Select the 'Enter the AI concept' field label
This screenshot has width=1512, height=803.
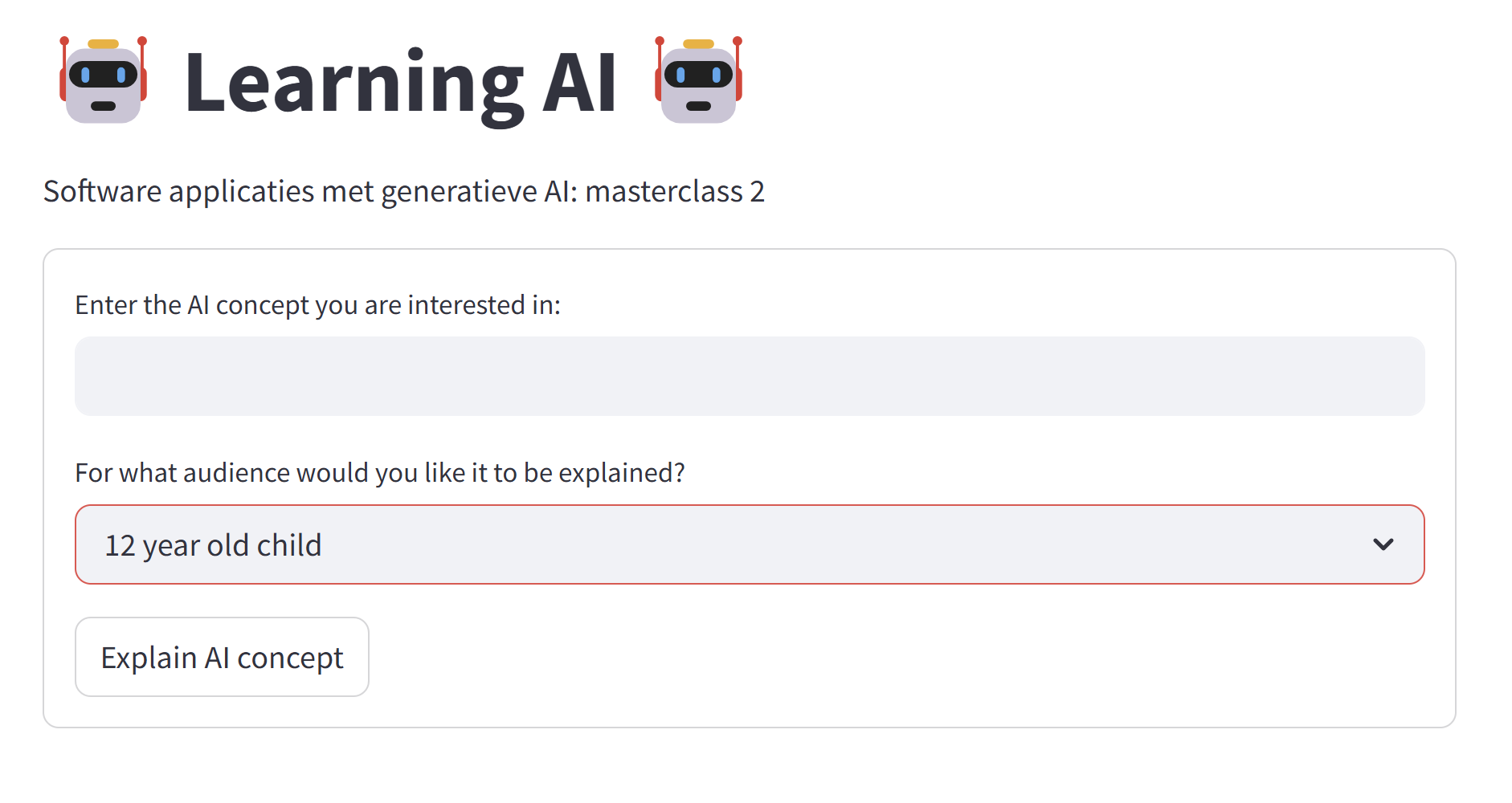[318, 305]
